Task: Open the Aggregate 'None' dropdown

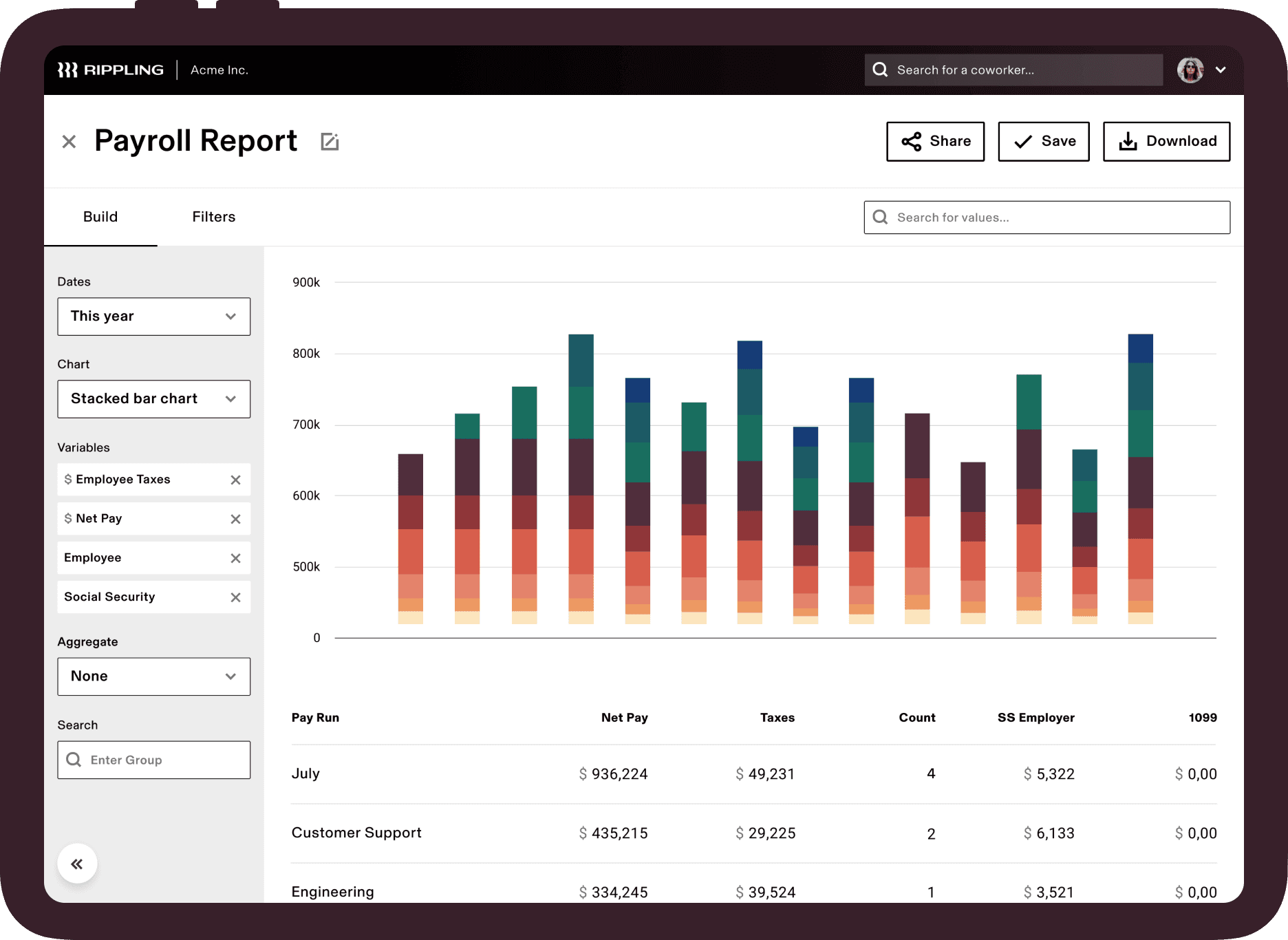Action: 153,676
